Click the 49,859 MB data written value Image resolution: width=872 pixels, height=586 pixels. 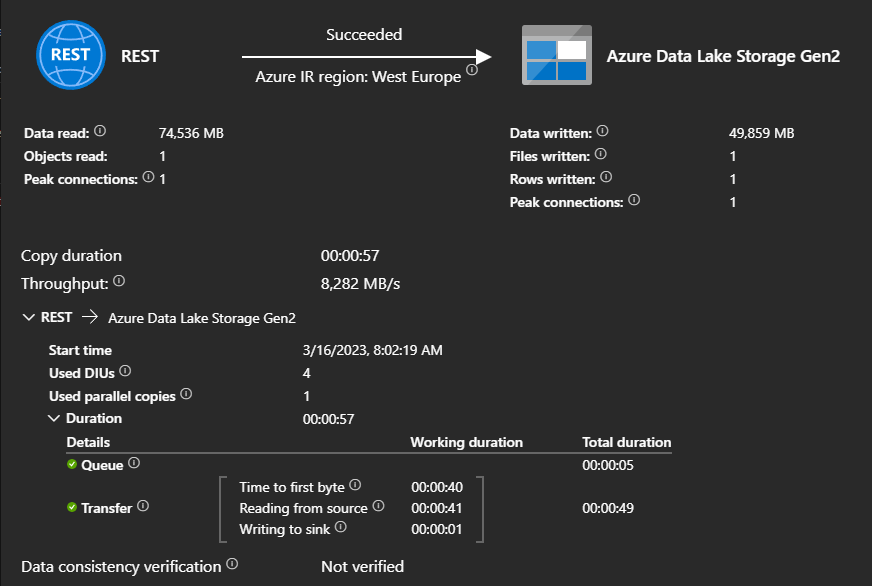(x=761, y=133)
